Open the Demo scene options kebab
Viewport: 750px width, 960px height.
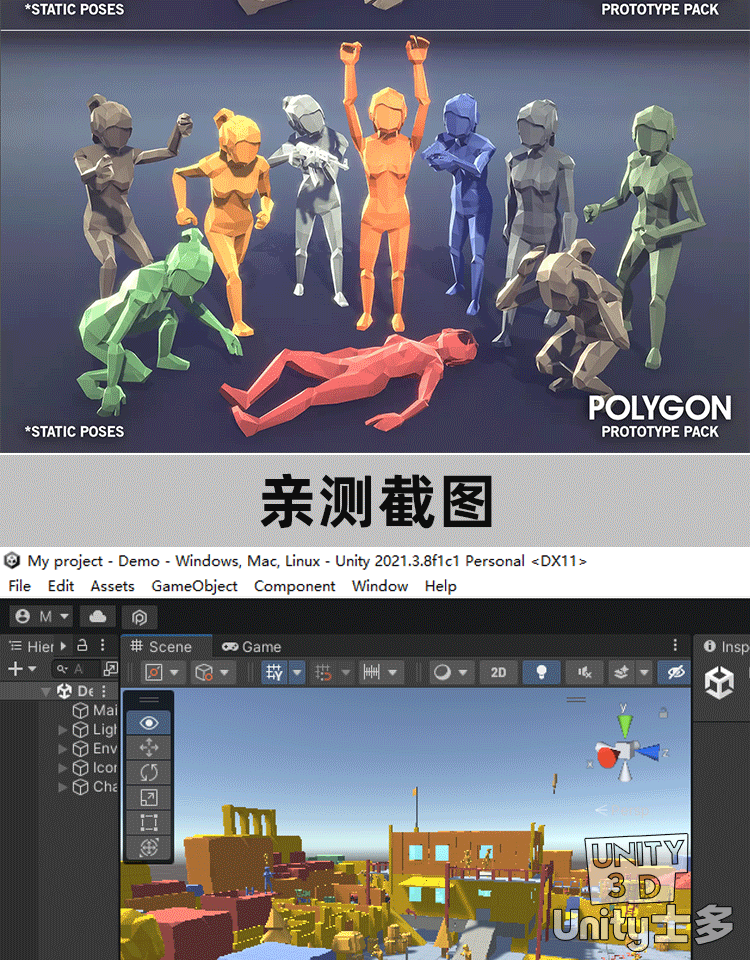tap(104, 691)
